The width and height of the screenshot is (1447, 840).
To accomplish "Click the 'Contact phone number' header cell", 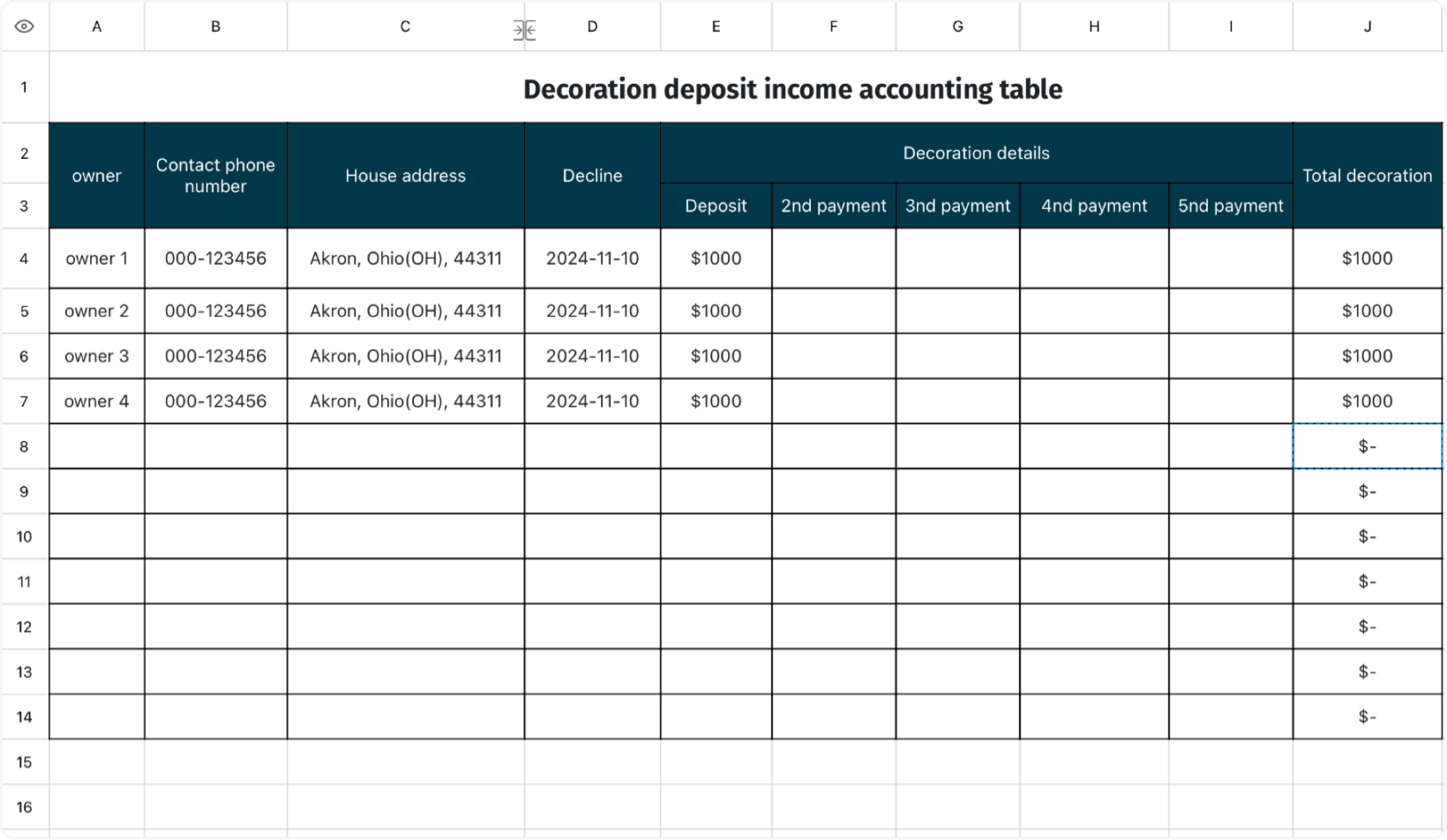I will [215, 176].
